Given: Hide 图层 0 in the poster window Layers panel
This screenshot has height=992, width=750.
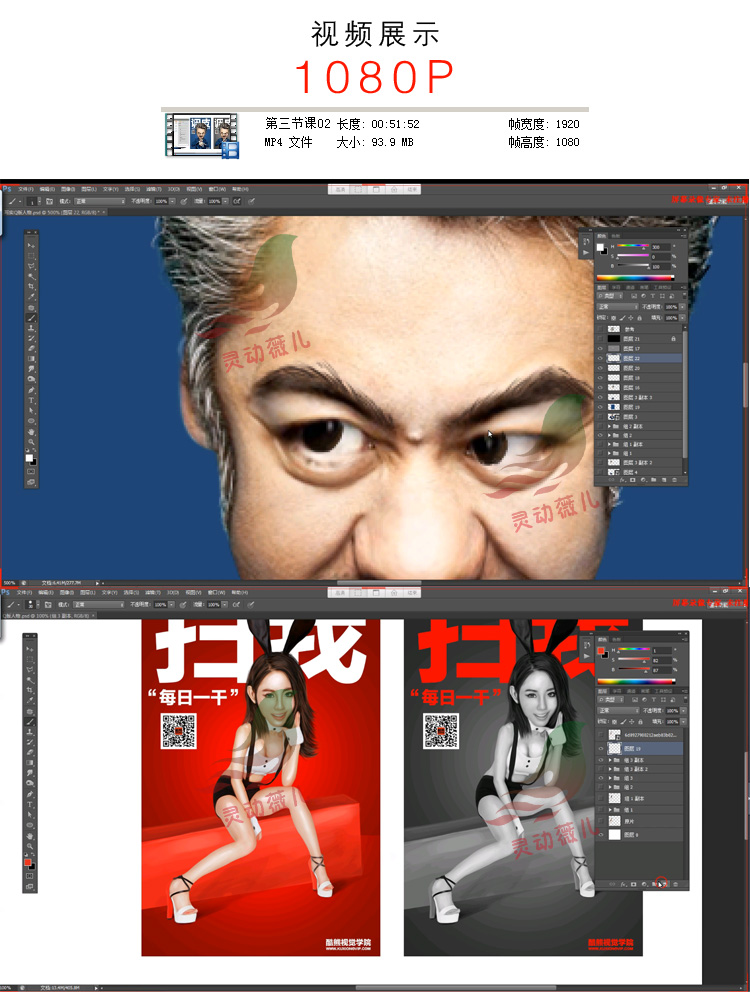Looking at the screenshot, I should coord(601,834).
